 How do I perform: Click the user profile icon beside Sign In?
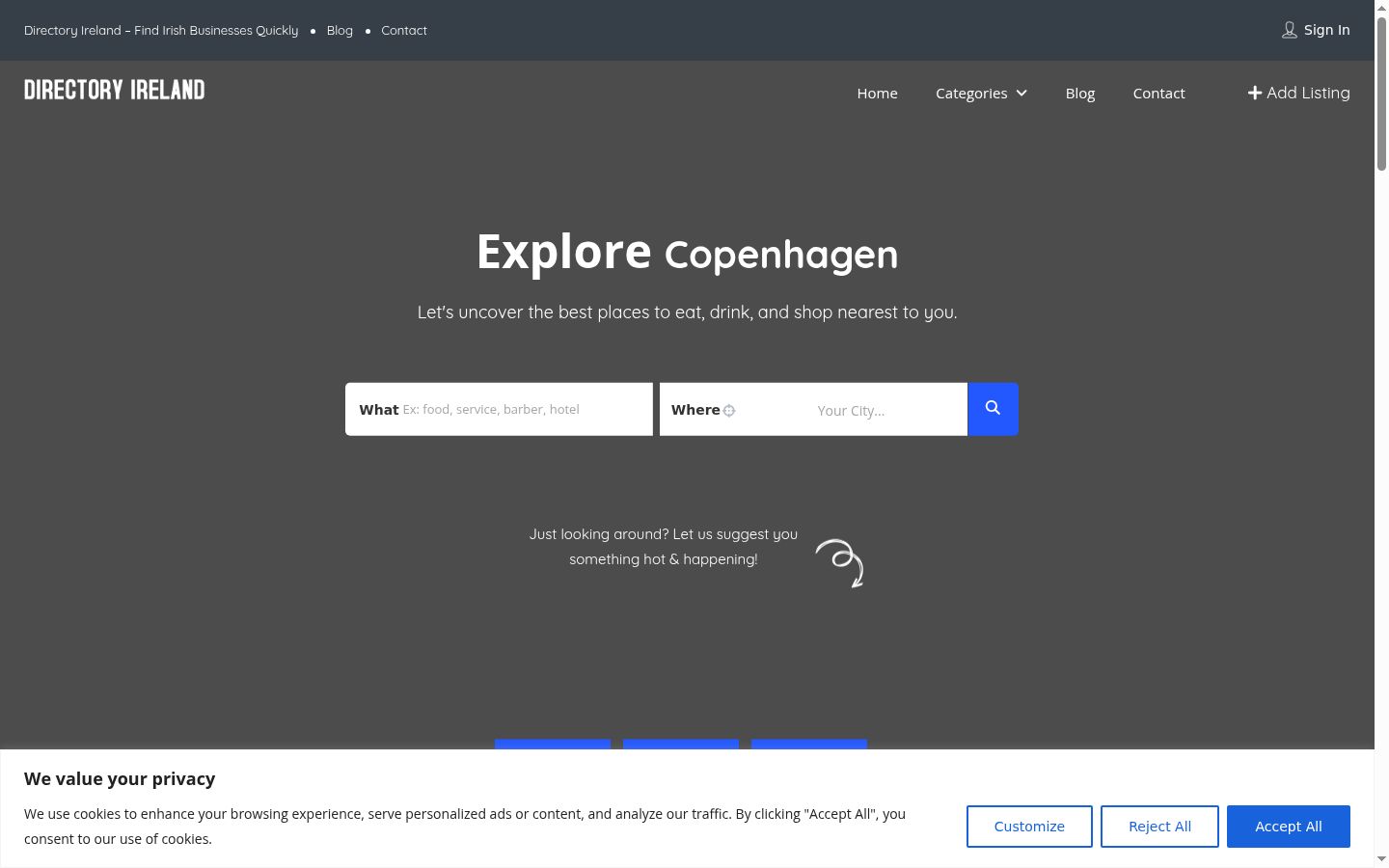point(1289,30)
